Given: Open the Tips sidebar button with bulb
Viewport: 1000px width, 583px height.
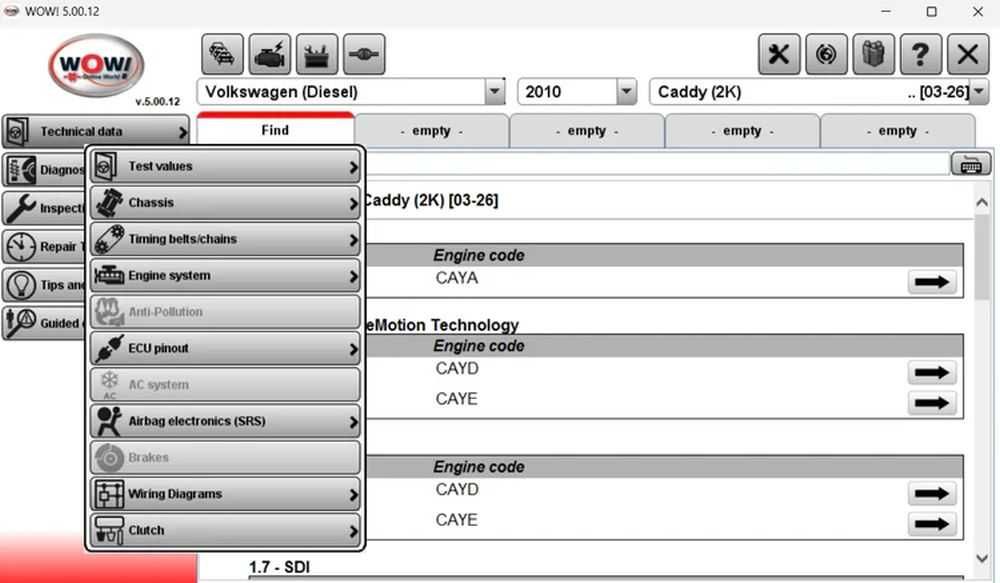Looking at the screenshot, I should pos(43,284).
